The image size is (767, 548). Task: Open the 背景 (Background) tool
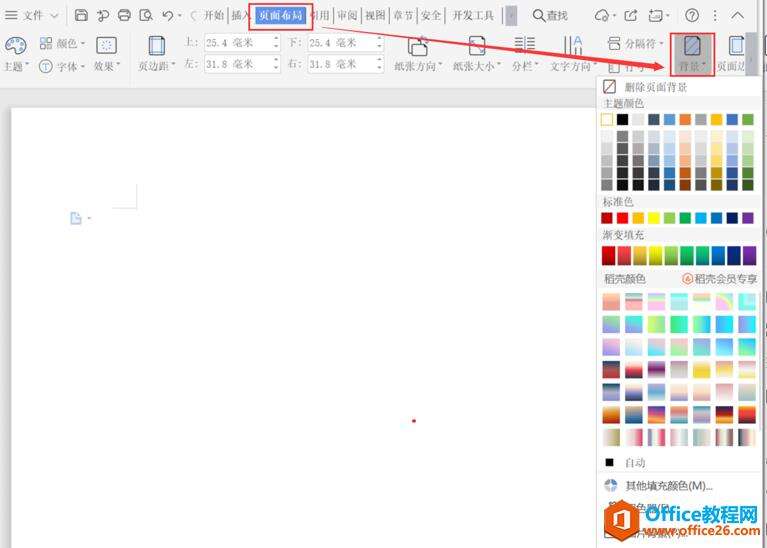tap(691, 52)
